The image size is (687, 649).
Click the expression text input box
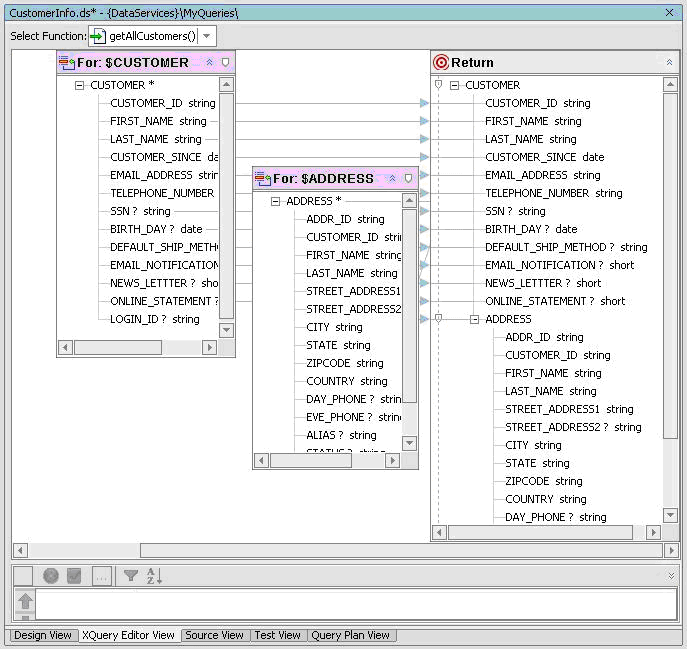tap(356, 603)
